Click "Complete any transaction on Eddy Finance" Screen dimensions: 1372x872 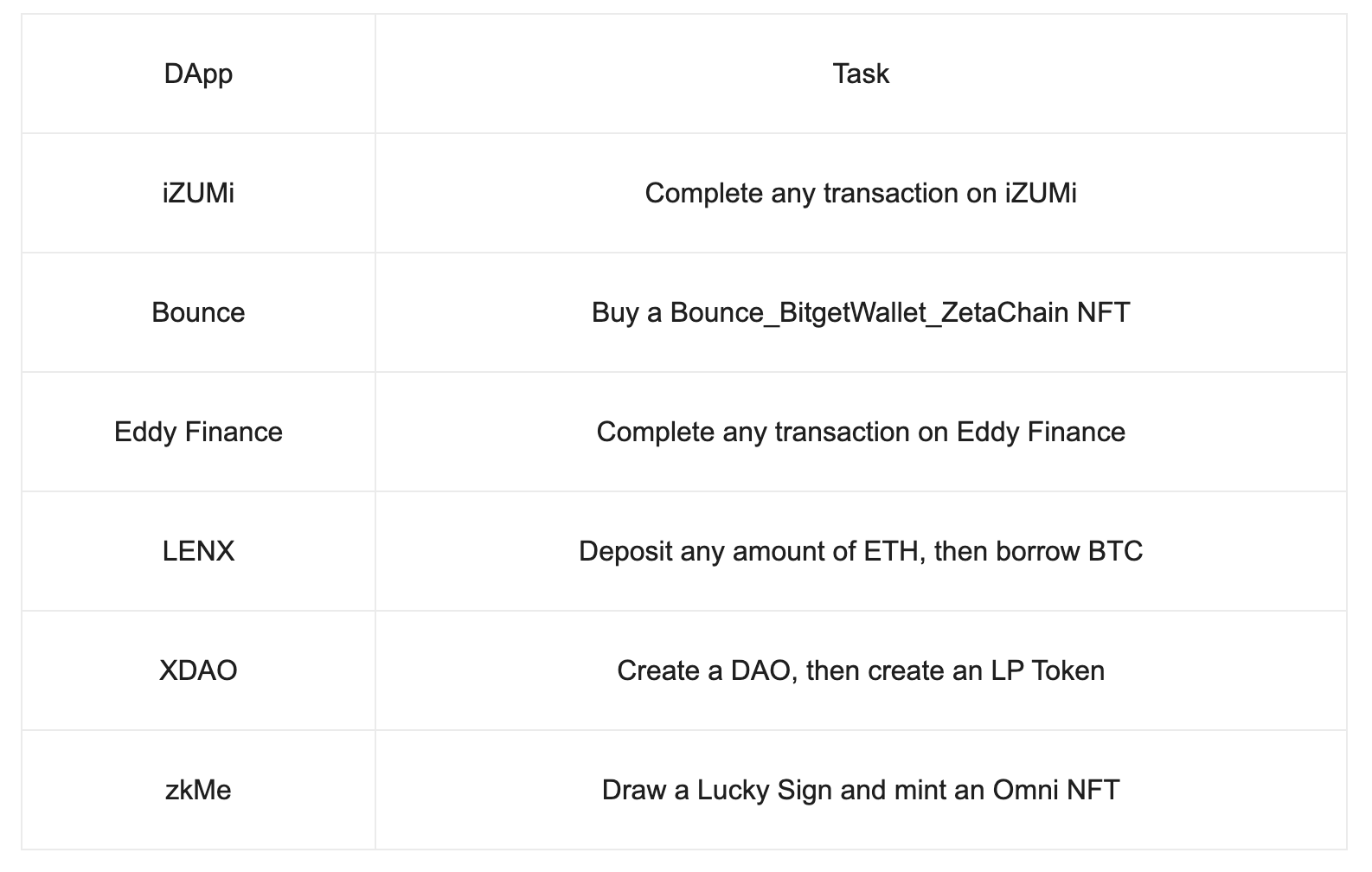(860, 432)
